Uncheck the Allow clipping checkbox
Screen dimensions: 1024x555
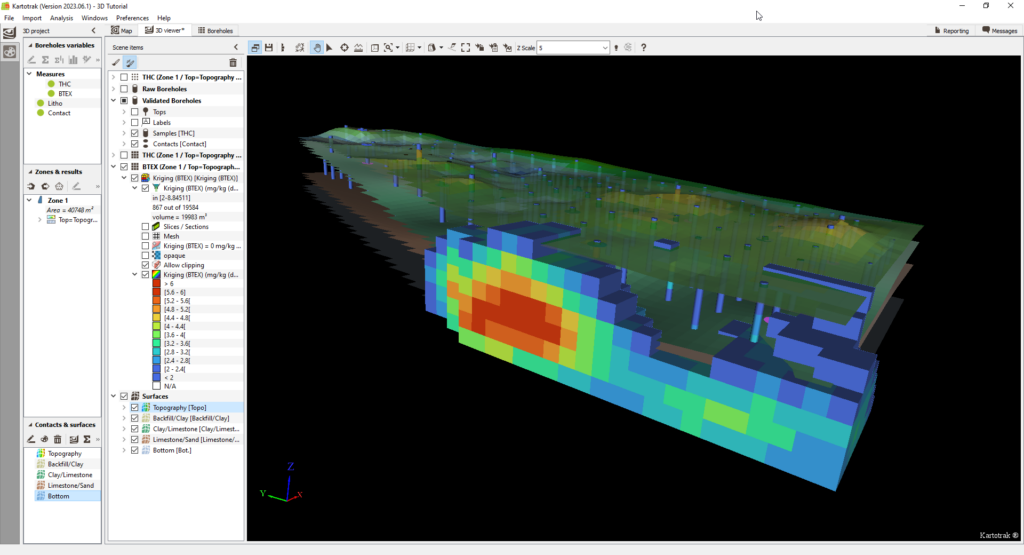[146, 265]
